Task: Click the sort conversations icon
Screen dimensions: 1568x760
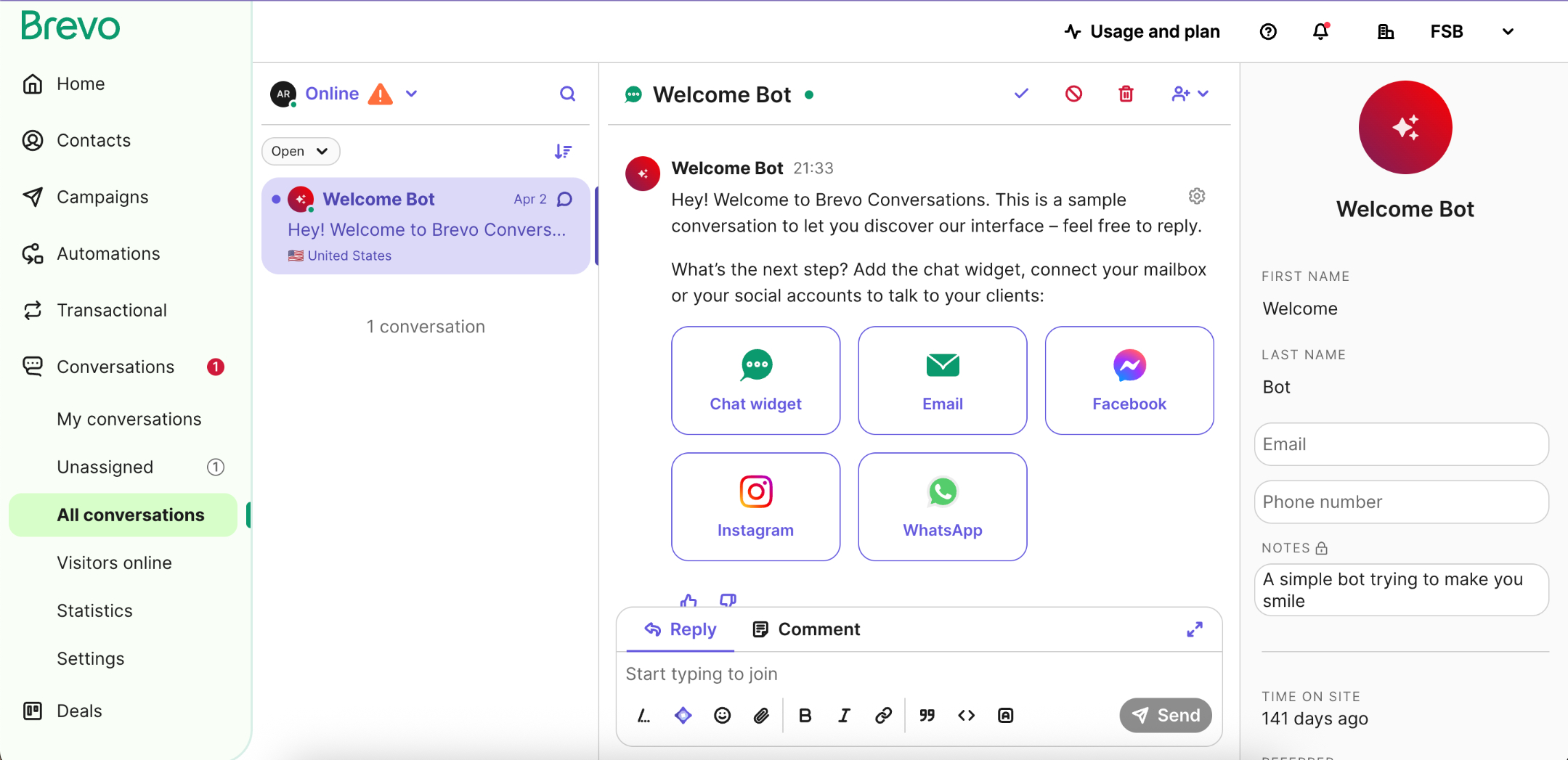Action: click(x=563, y=151)
